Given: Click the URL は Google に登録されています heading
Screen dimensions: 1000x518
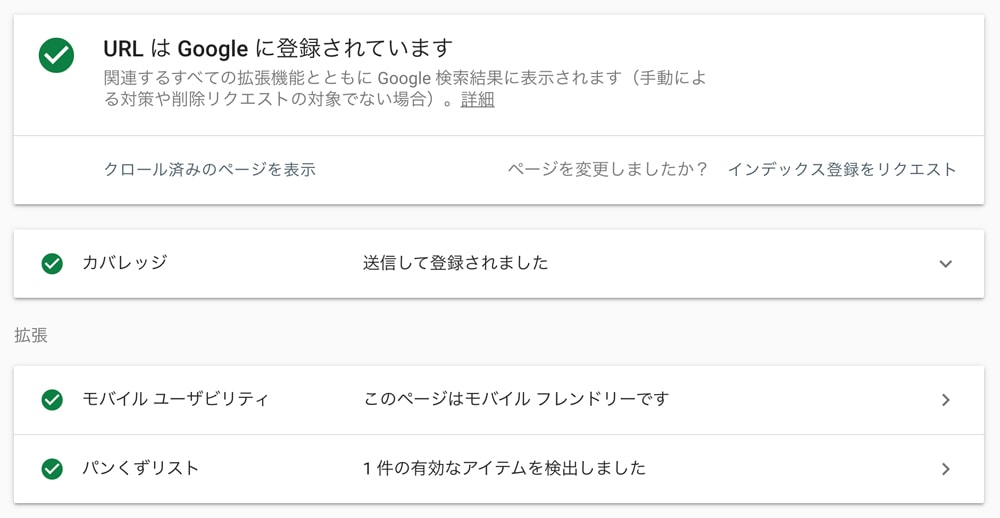Looking at the screenshot, I should click(x=278, y=48).
